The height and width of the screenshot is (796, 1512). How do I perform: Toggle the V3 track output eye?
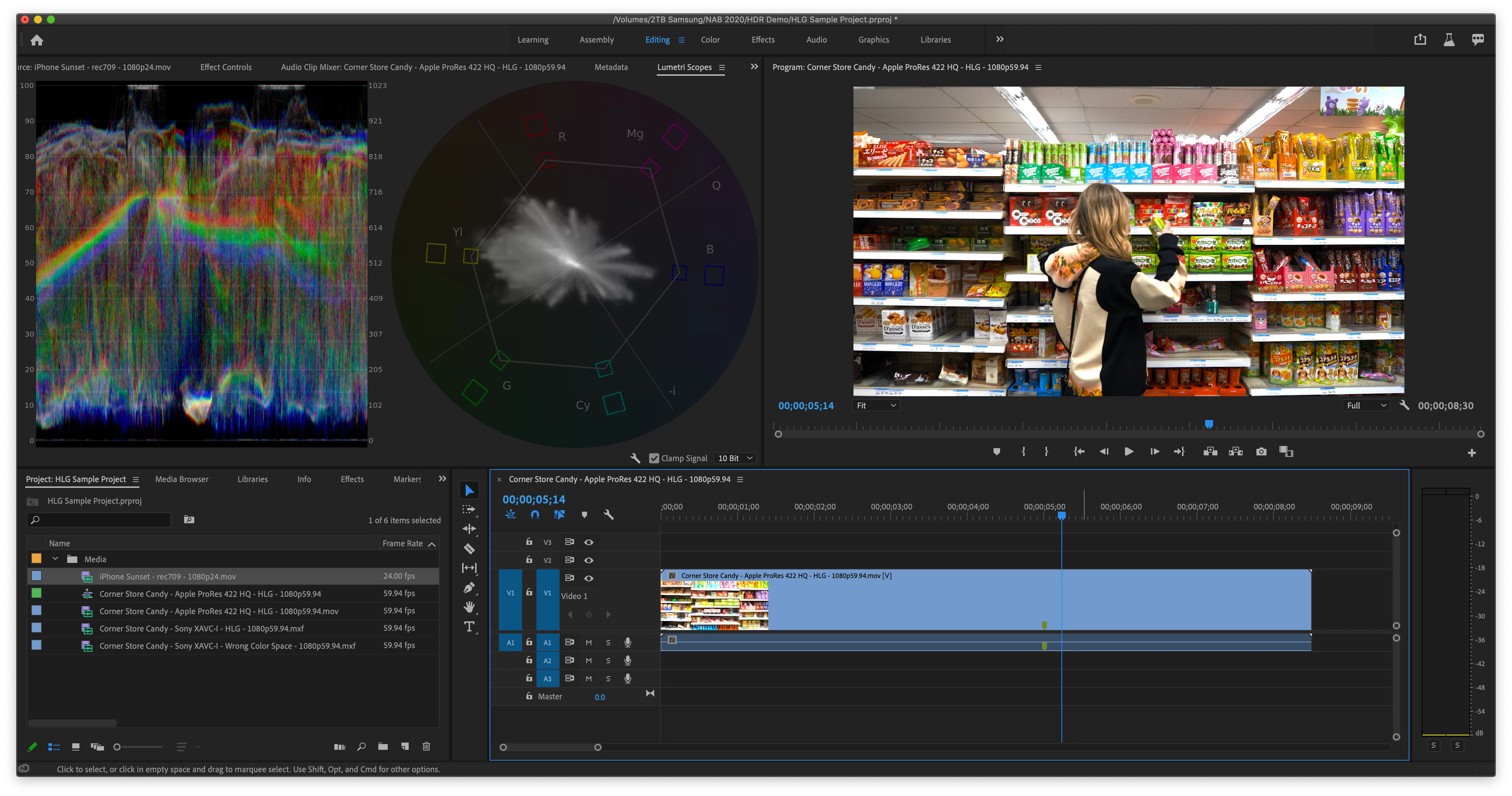589,542
